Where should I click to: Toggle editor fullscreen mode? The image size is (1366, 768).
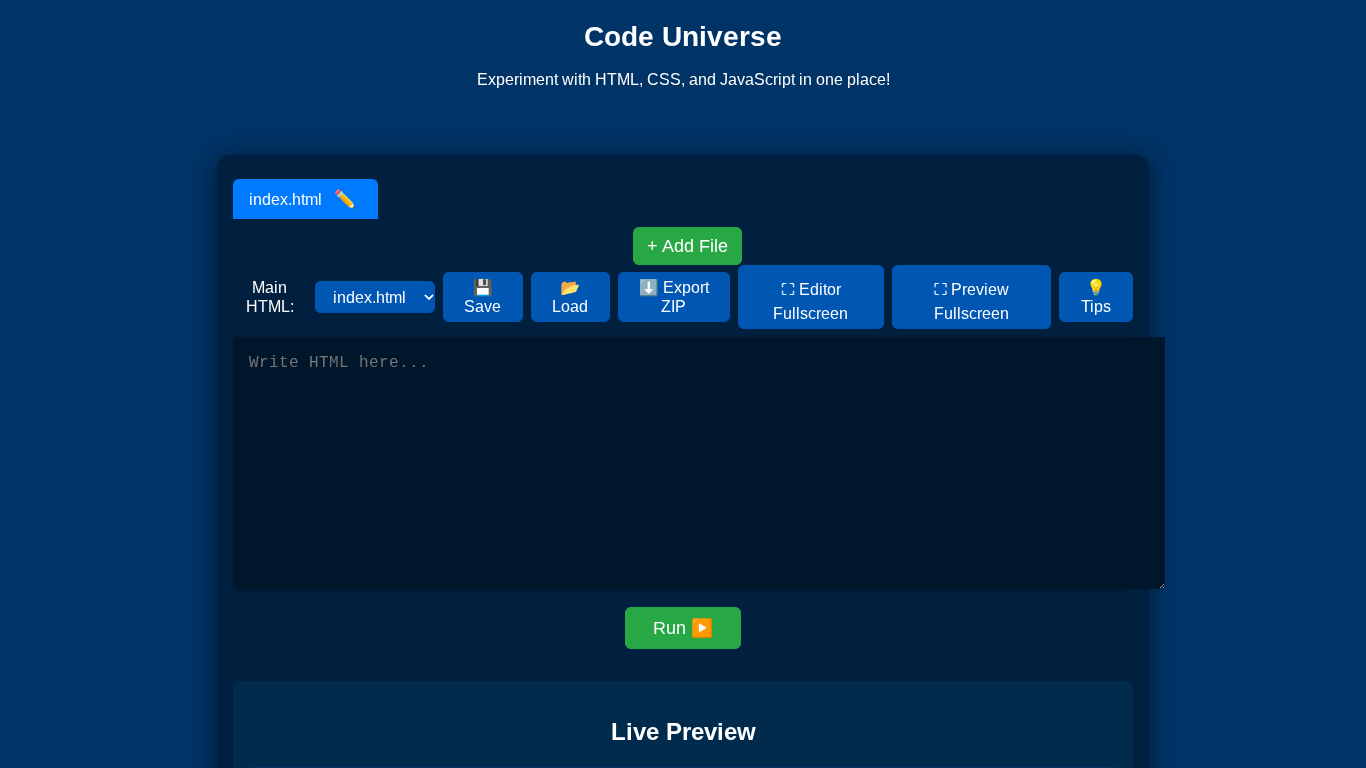coord(810,297)
